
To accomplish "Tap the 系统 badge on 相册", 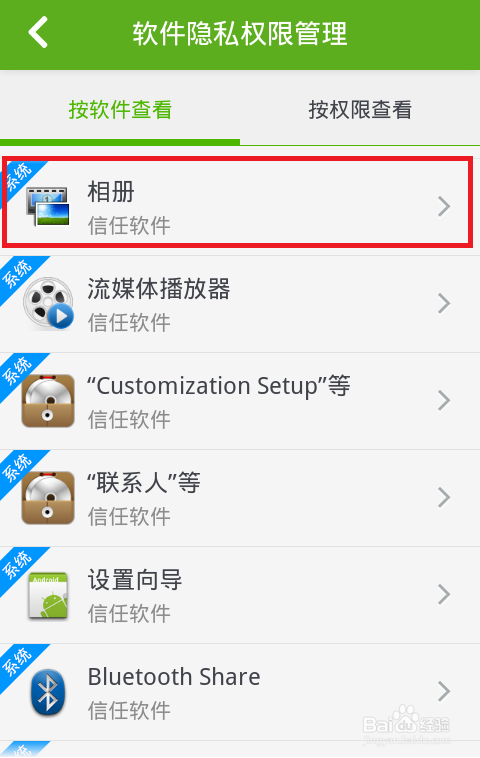I will click(18, 176).
